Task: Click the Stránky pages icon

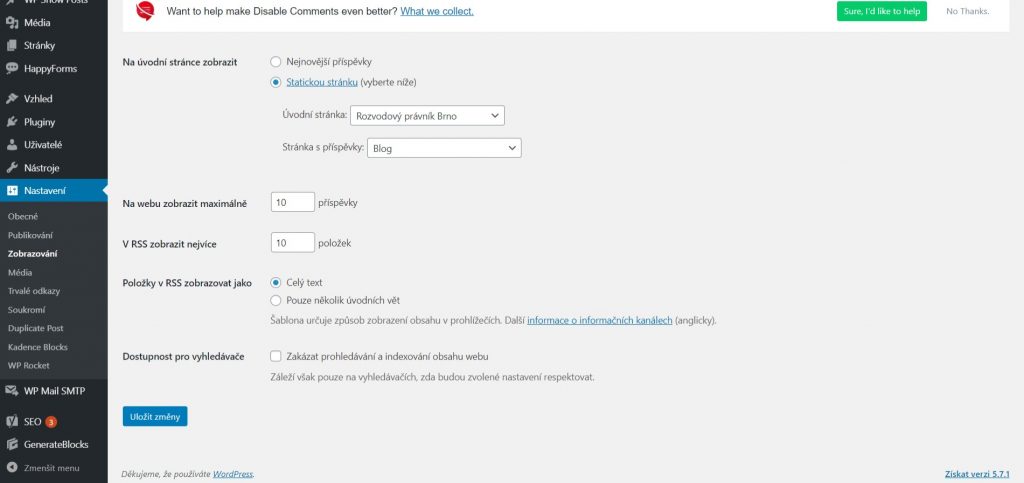Action: point(12,45)
